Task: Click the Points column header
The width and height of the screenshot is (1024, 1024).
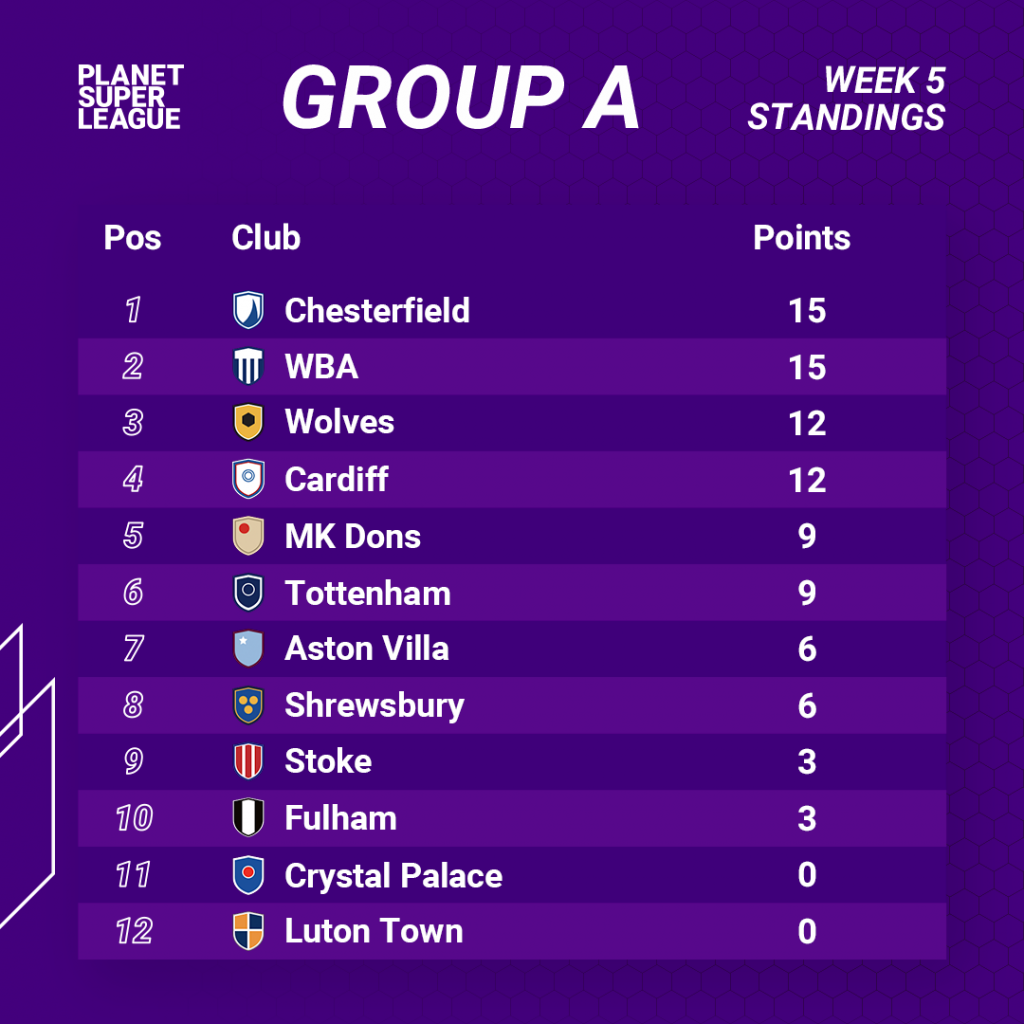Action: point(801,237)
